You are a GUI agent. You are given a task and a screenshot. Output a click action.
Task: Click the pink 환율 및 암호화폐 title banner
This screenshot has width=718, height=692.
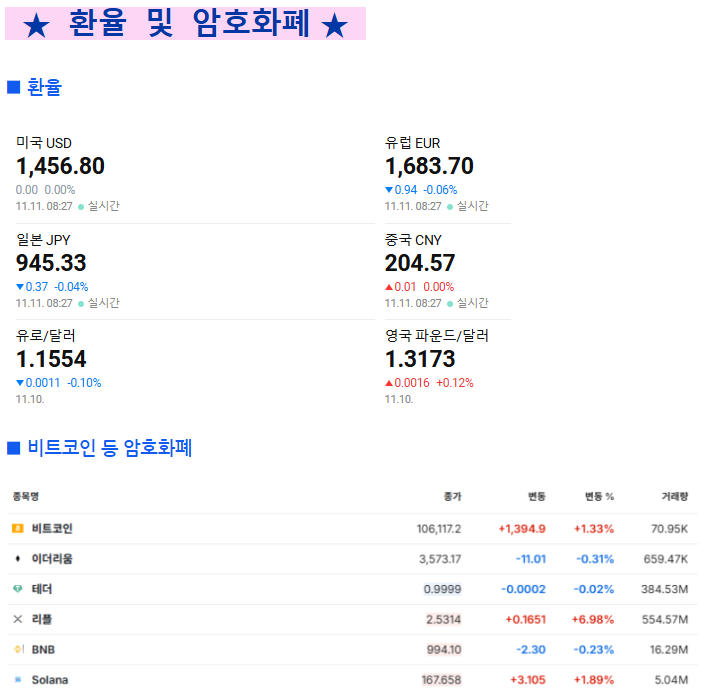coord(185,24)
